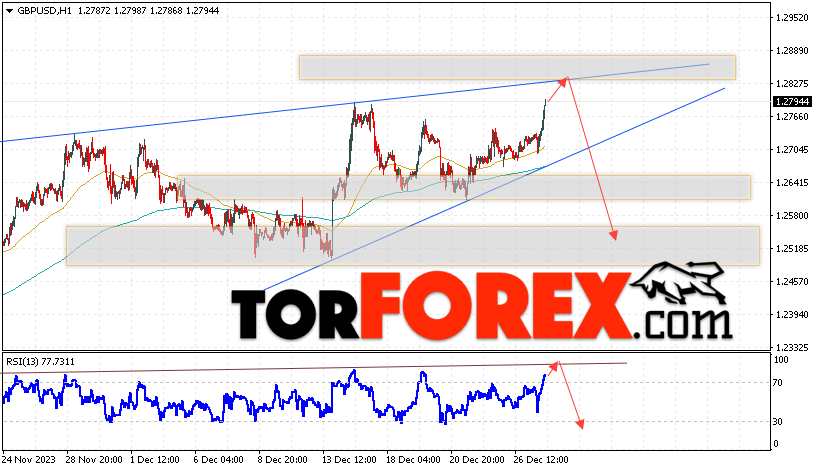Click price scale value 1.28275

point(792,83)
